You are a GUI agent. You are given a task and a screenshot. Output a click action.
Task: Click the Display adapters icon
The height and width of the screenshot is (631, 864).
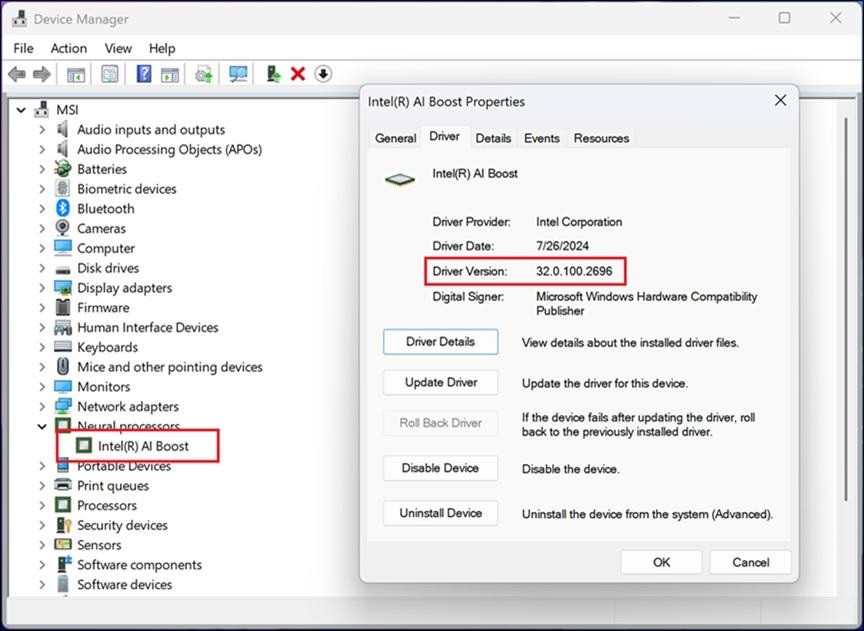click(63, 288)
